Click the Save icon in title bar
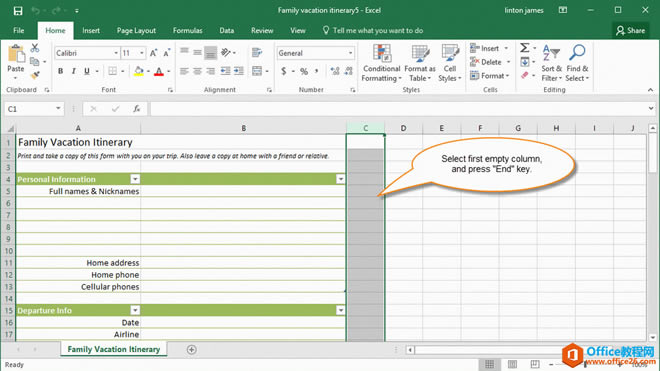This screenshot has height=371, width=660. (18, 11)
